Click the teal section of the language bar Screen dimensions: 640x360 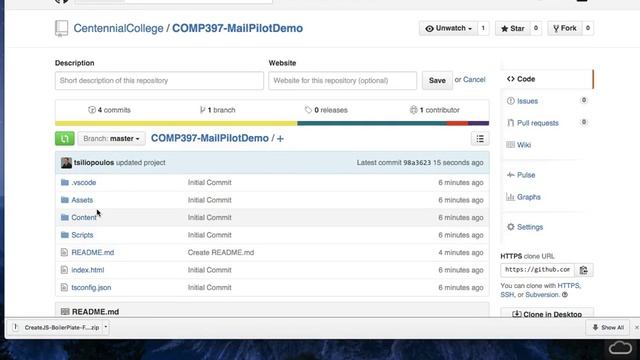[372, 123]
